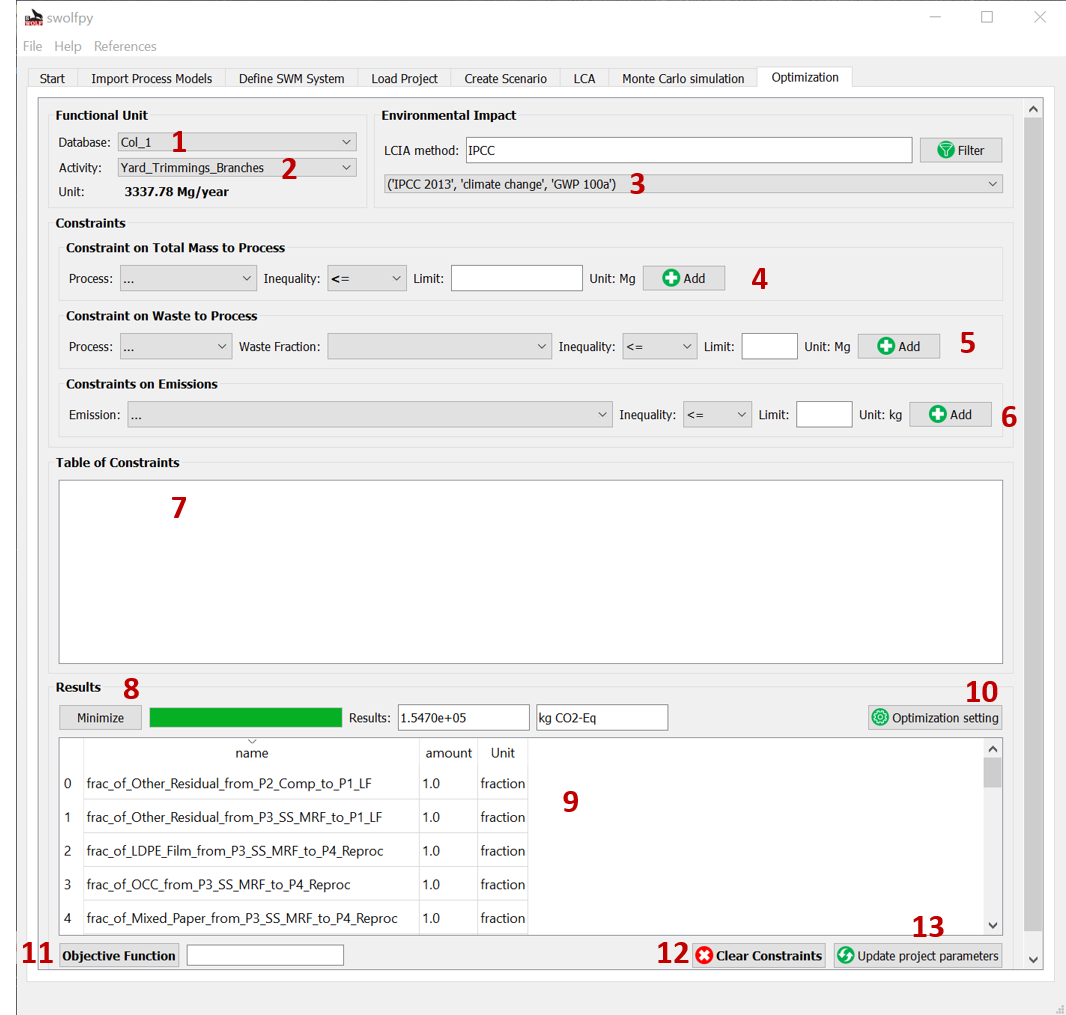
Task: Switch to the Start tab
Action: pyautogui.click(x=52, y=79)
